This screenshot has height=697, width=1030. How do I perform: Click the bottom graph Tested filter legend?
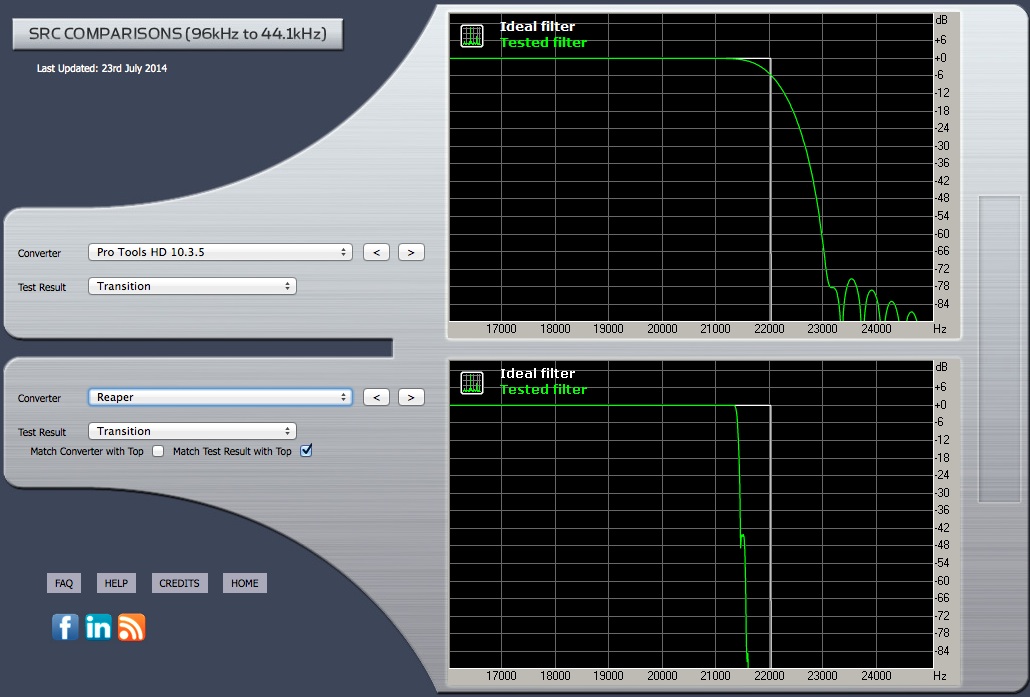543,390
